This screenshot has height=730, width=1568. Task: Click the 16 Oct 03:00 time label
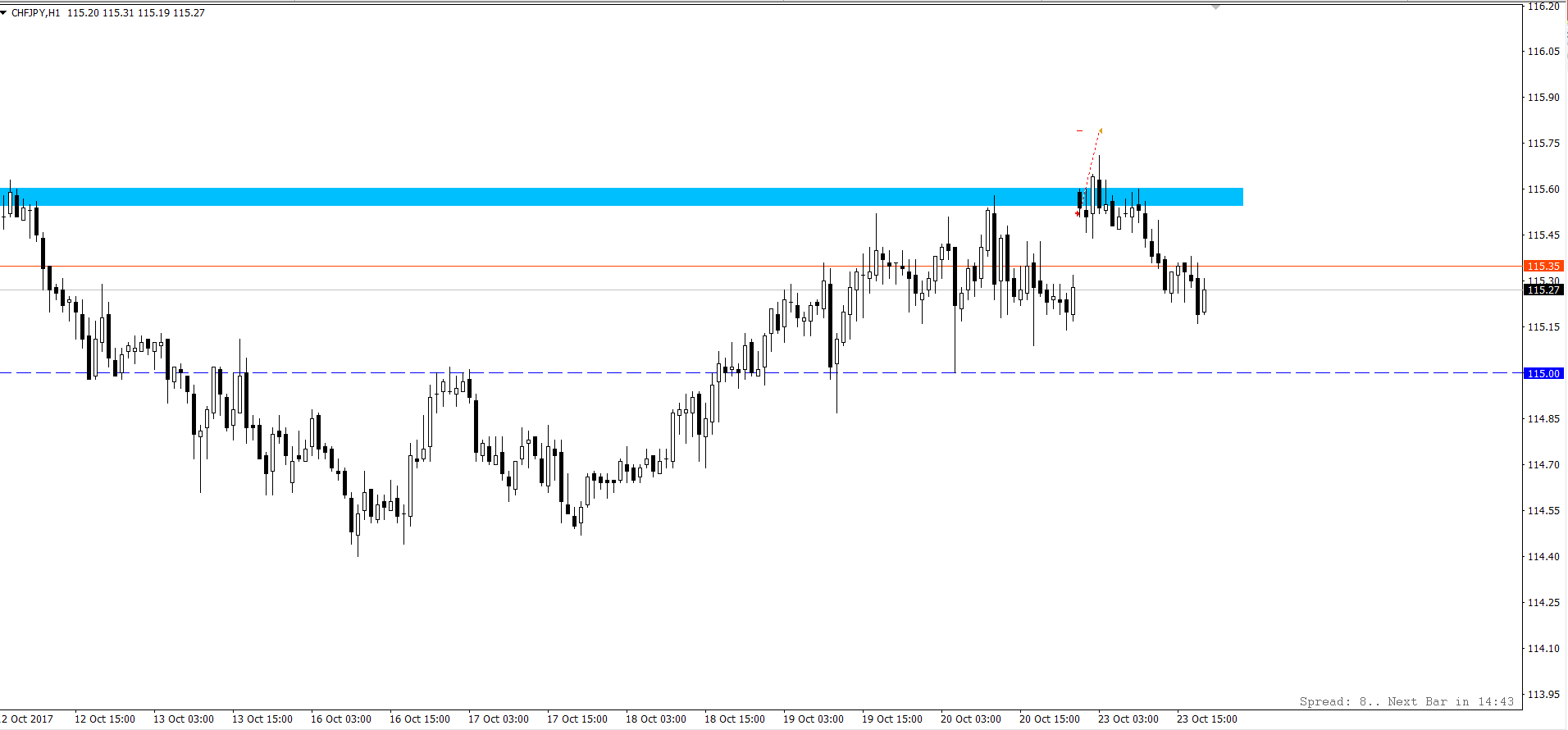pos(341,719)
